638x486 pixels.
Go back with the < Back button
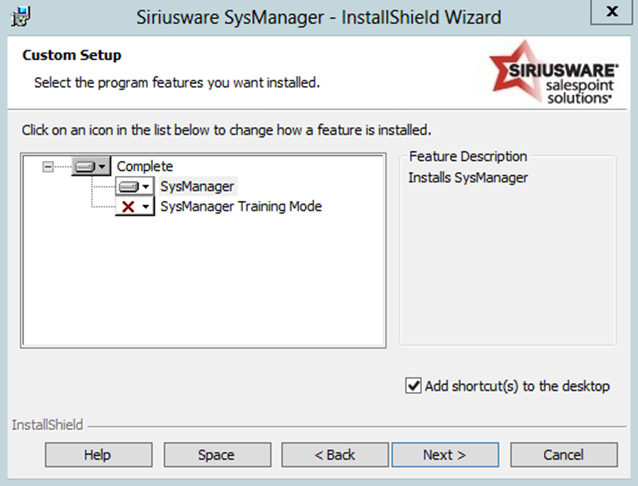pos(334,455)
